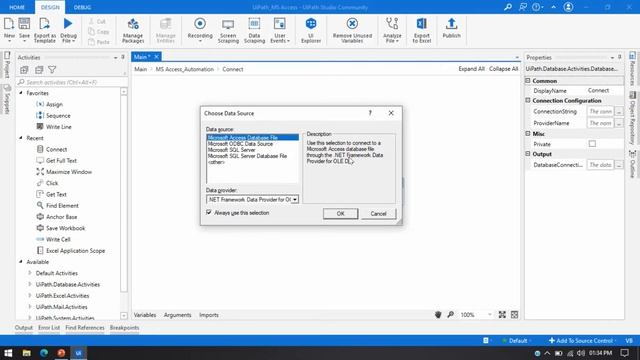Run Debug File
The width and height of the screenshot is (640, 360).
[x=68, y=30]
